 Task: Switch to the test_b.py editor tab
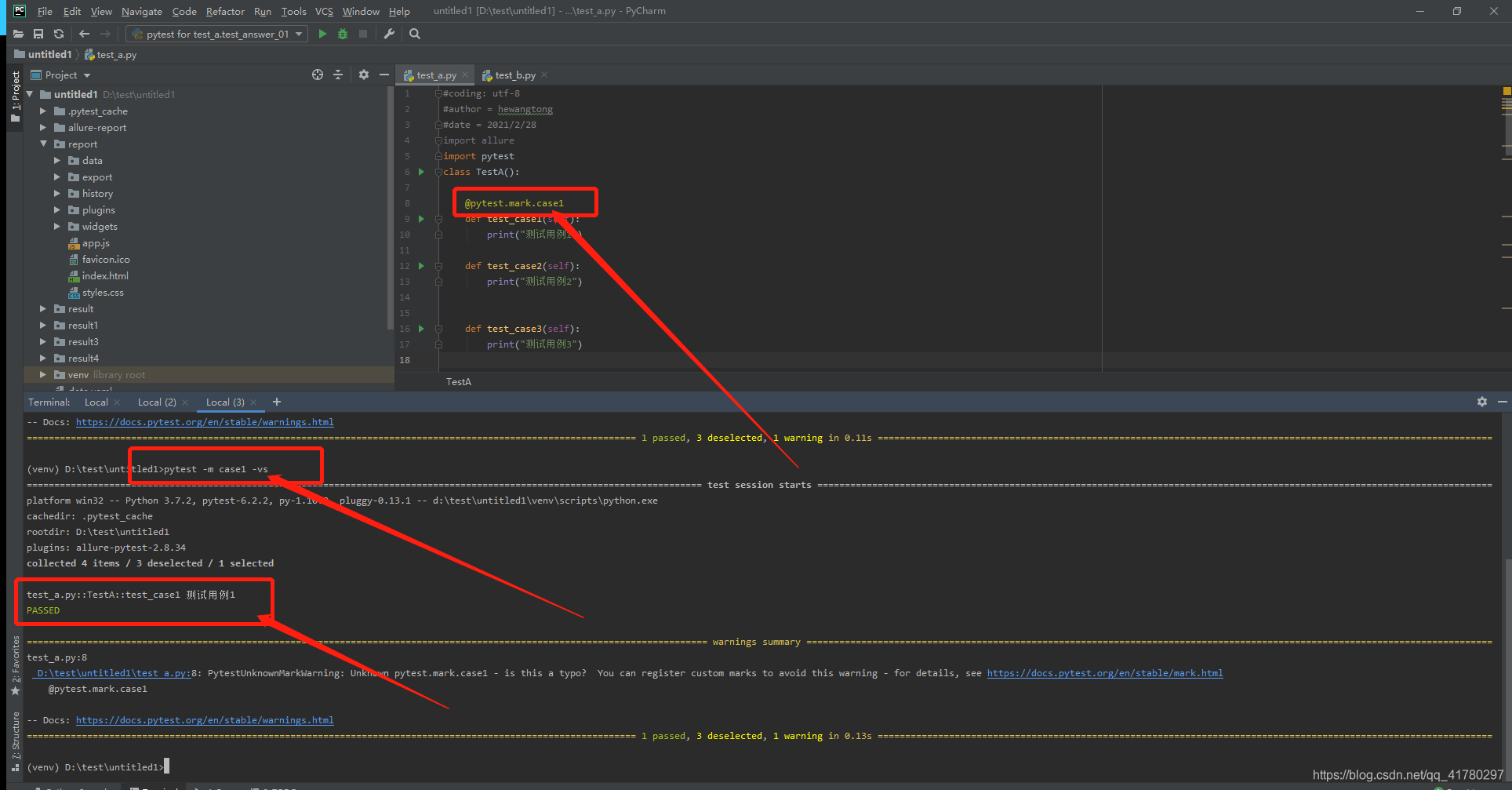click(515, 75)
